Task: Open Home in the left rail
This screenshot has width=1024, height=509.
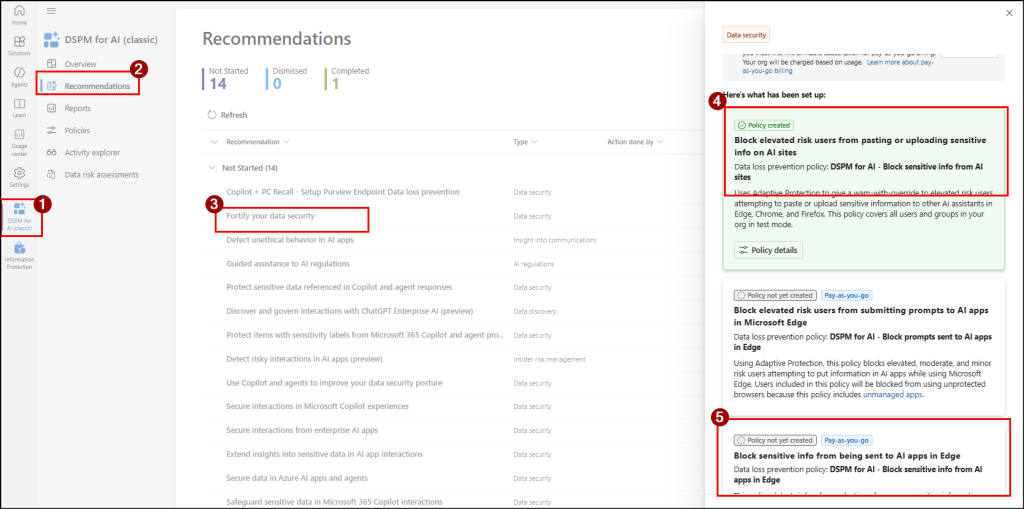Action: tap(20, 14)
